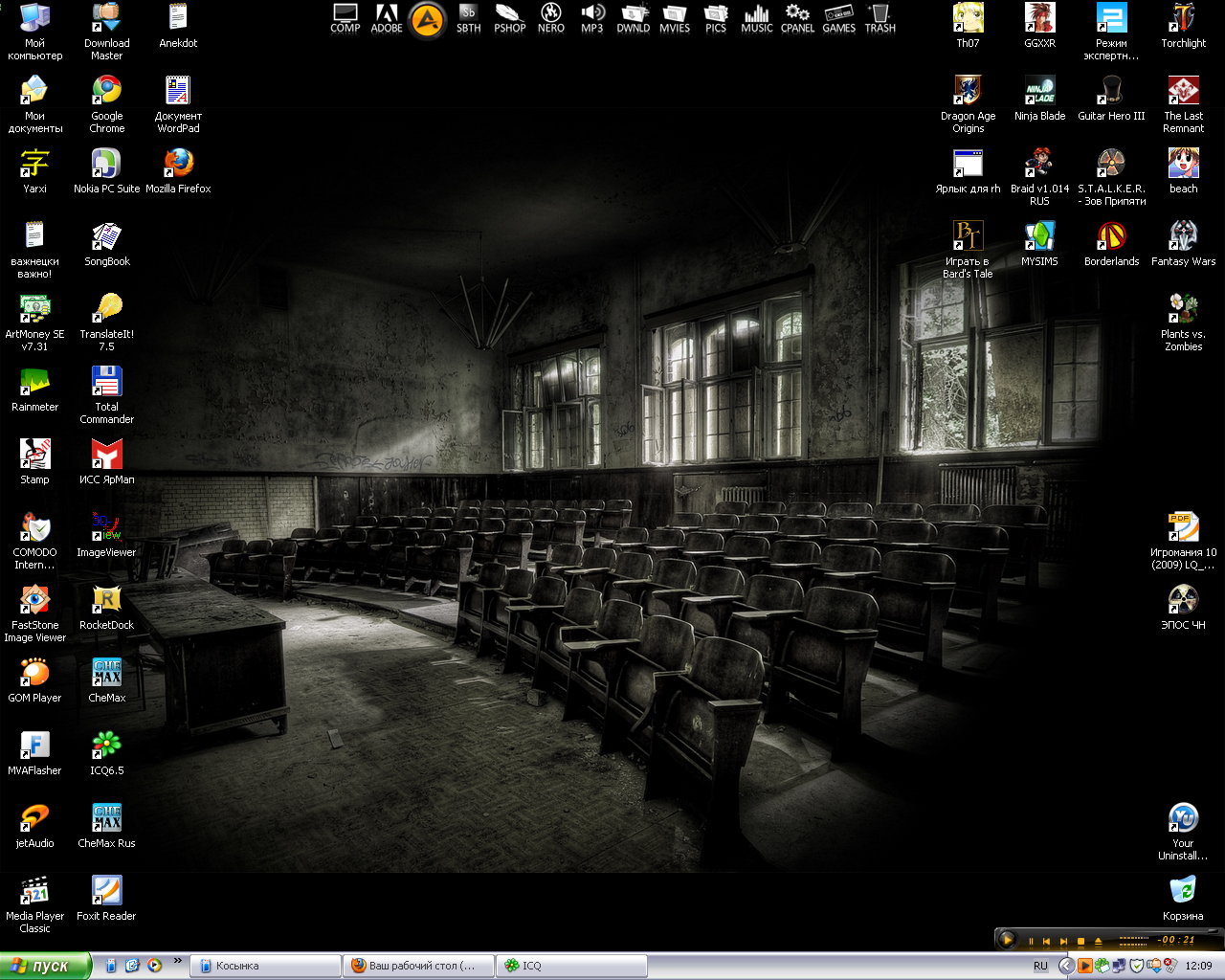Image resolution: width=1225 pixels, height=980 pixels.
Task: Open the MP3 dock shortcut
Action: pyautogui.click(x=592, y=18)
